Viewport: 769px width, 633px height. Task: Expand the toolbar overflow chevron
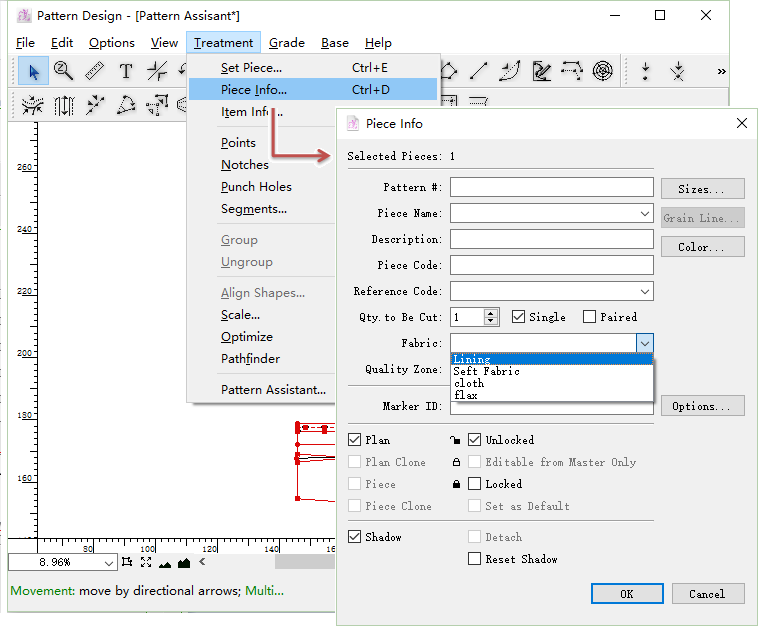[x=721, y=71]
